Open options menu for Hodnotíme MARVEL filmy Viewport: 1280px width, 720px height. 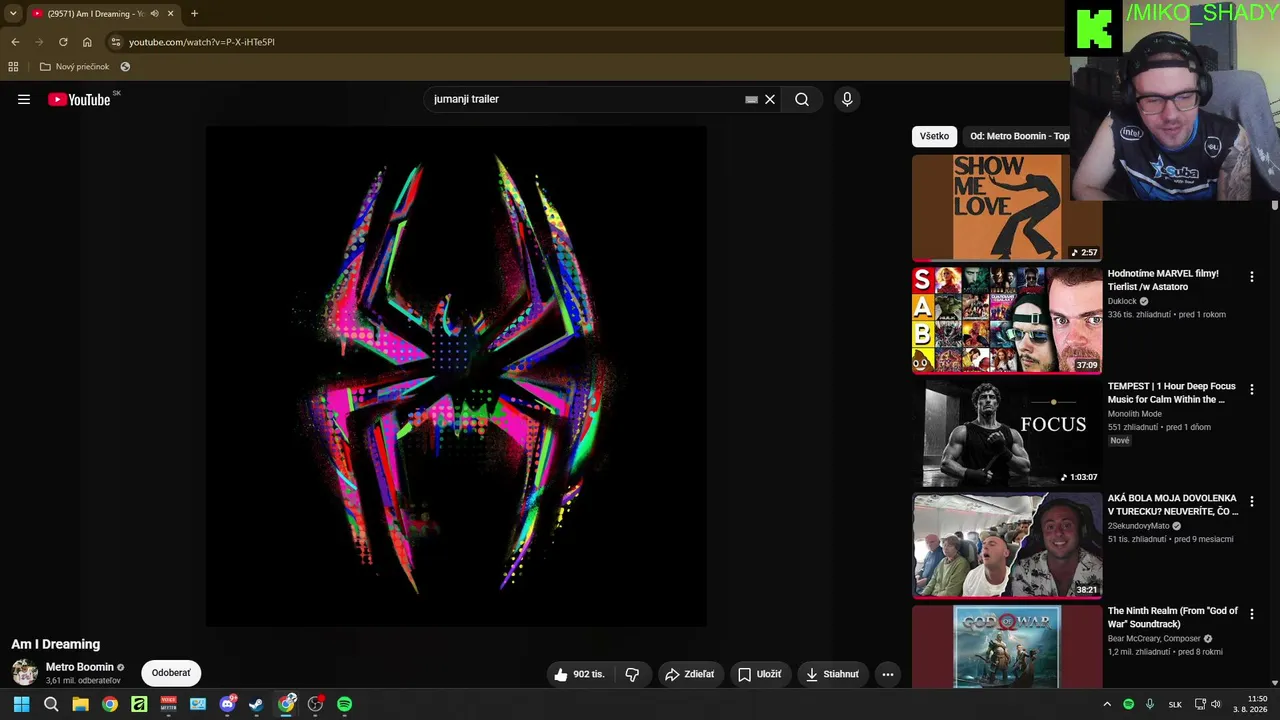(1251, 277)
